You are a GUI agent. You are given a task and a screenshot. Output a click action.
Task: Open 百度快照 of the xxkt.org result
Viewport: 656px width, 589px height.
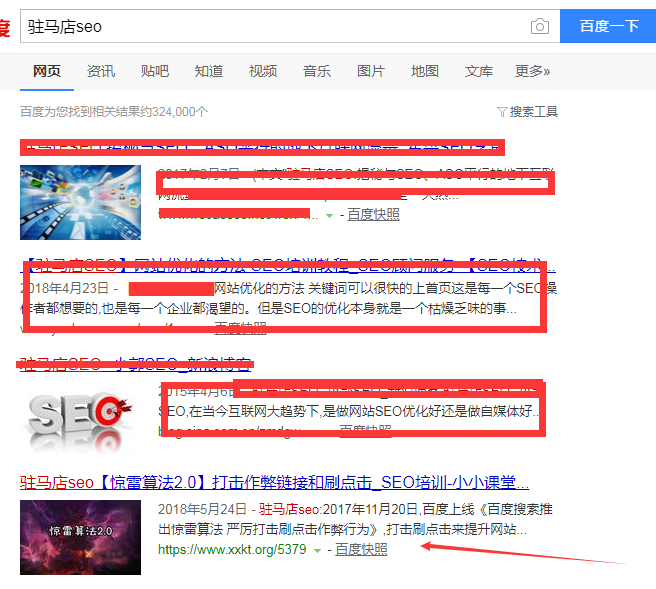(x=361, y=549)
